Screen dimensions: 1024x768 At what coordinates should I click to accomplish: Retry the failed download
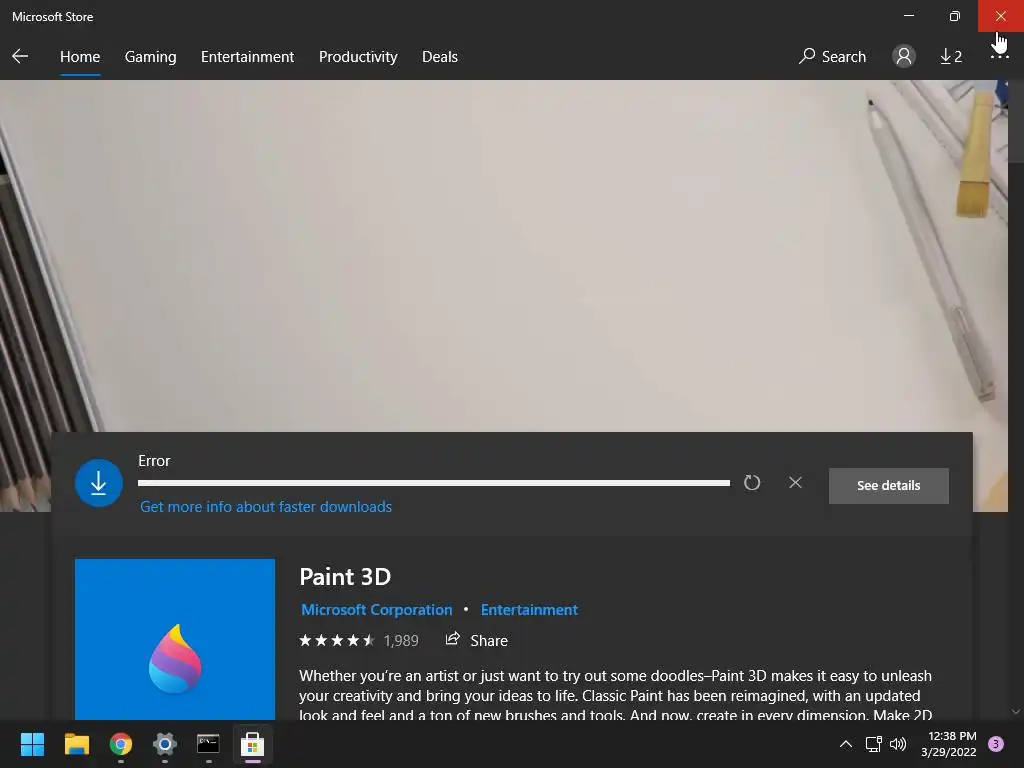point(752,483)
